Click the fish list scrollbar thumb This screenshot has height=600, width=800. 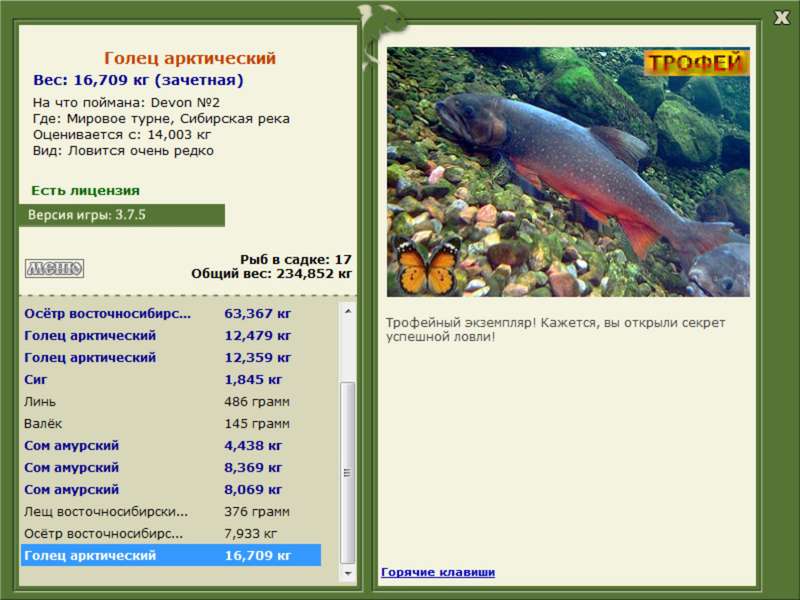pyautogui.click(x=348, y=472)
